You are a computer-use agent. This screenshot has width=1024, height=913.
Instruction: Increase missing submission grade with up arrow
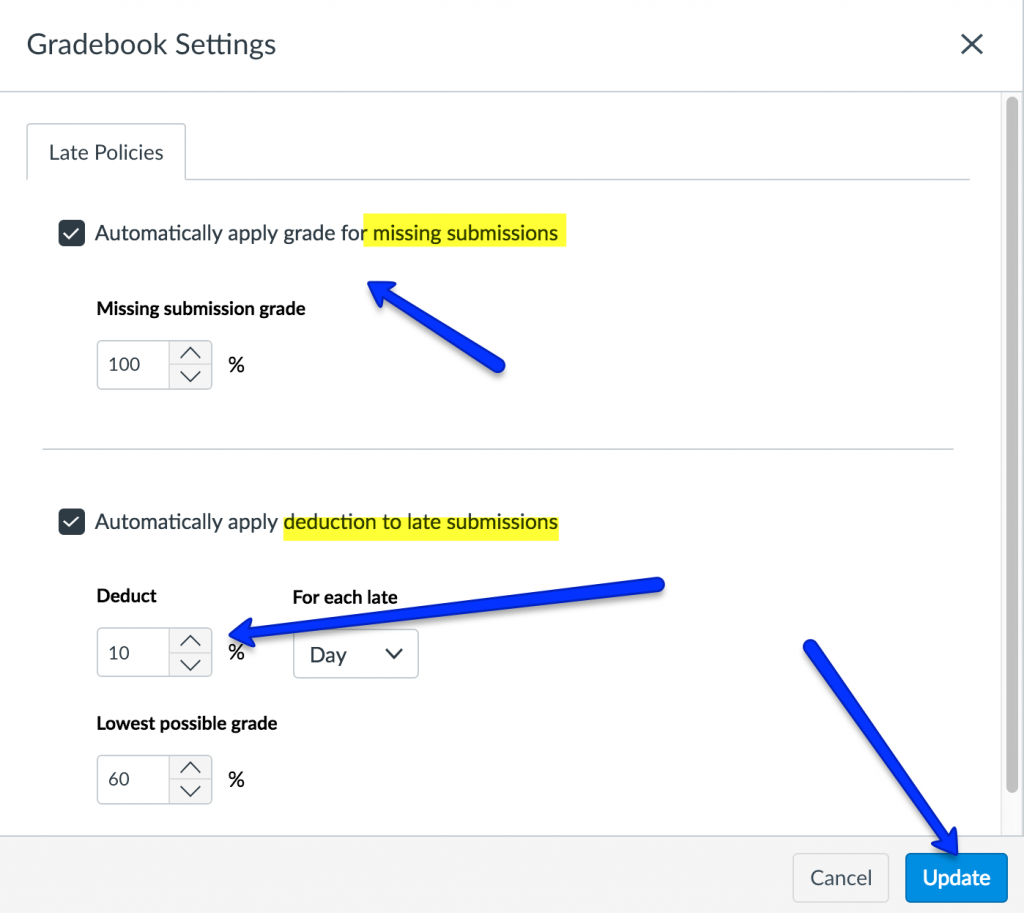[x=190, y=353]
